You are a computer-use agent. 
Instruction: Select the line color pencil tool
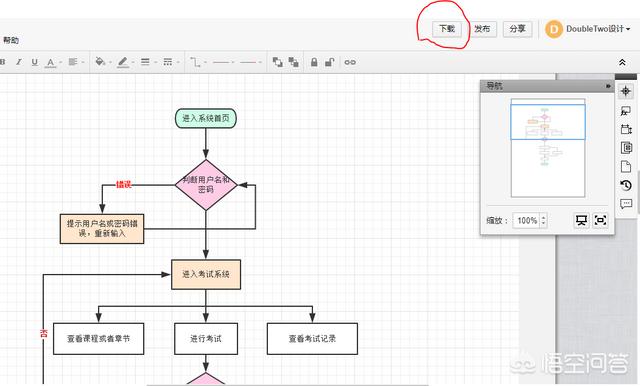click(x=122, y=62)
